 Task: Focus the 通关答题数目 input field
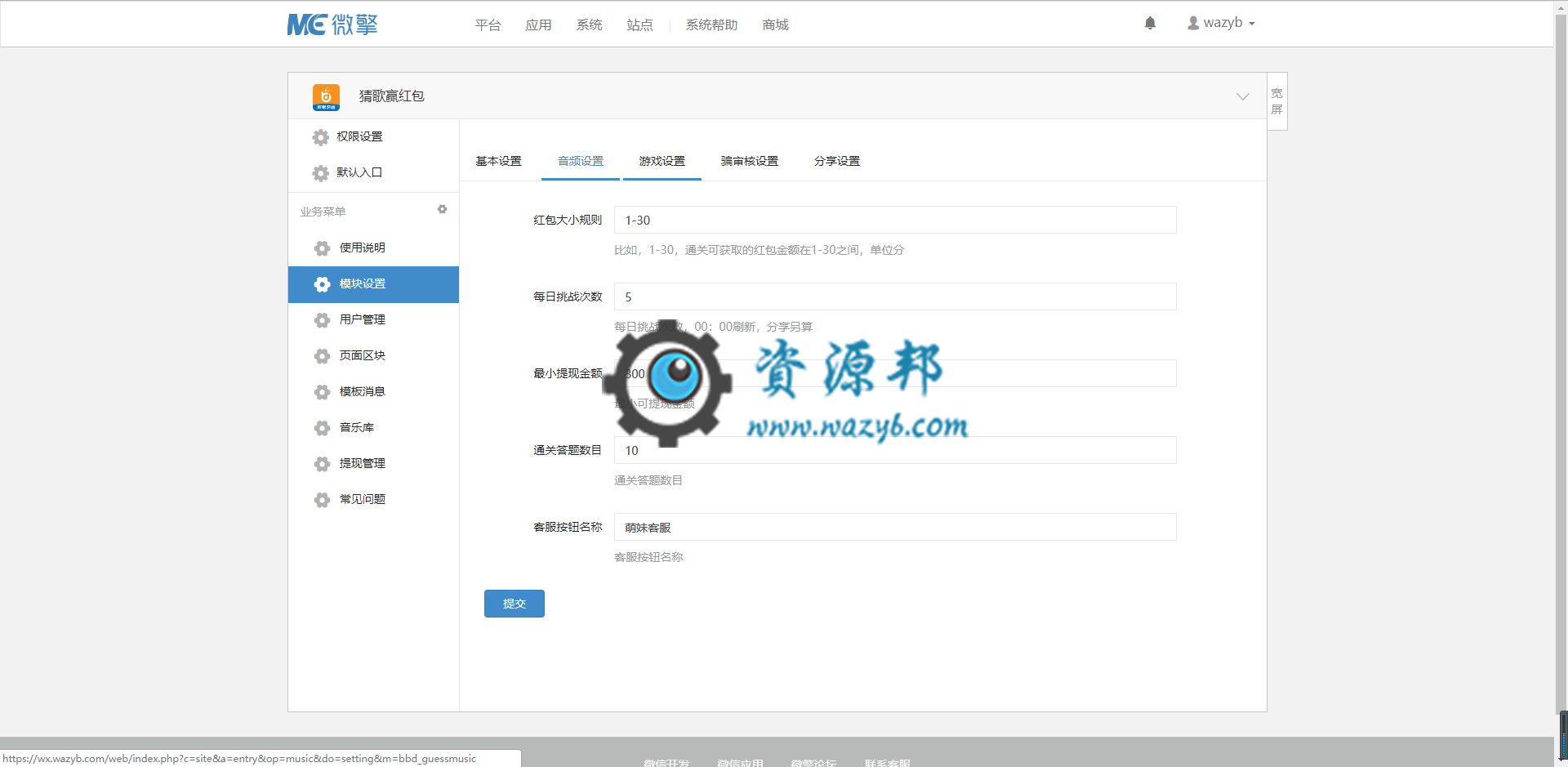point(895,450)
